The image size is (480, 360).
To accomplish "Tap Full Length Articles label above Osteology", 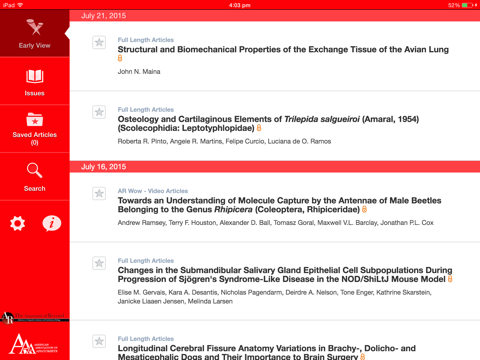I will point(146,110).
